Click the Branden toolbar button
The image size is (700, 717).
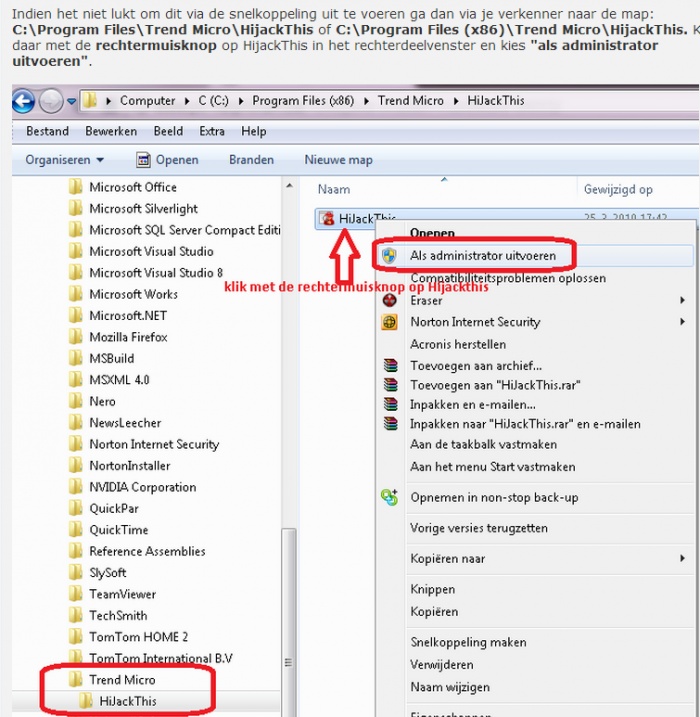251,160
